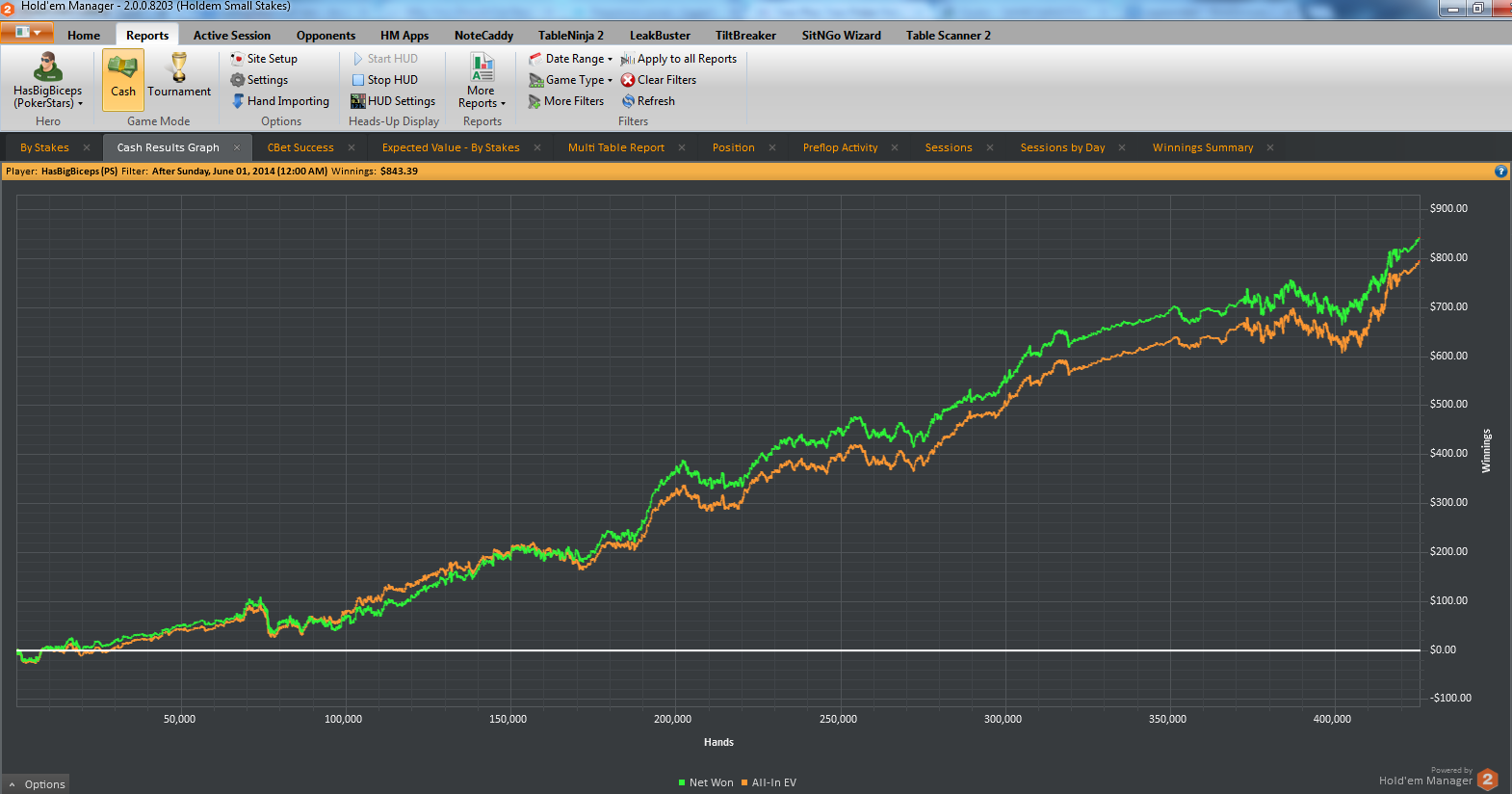1512x794 pixels.
Task: Close the Sessions by Day tab
Action: coord(1122,147)
